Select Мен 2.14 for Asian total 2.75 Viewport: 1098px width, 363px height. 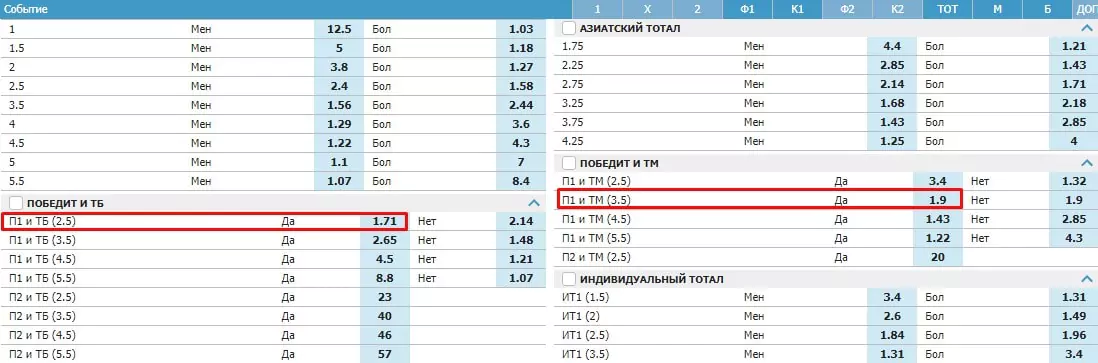pyautogui.click(x=891, y=84)
